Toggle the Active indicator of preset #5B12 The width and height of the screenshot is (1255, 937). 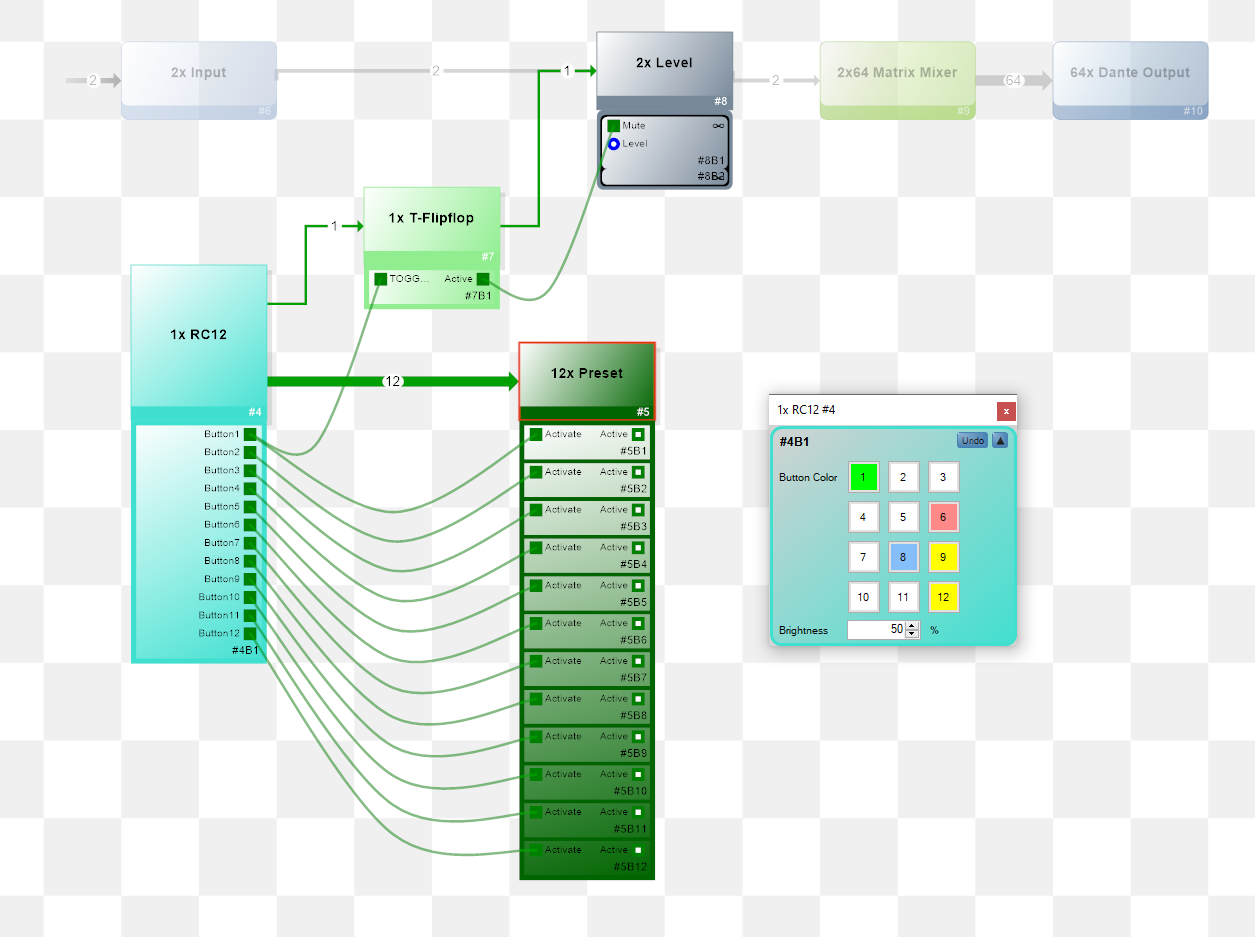(638, 850)
